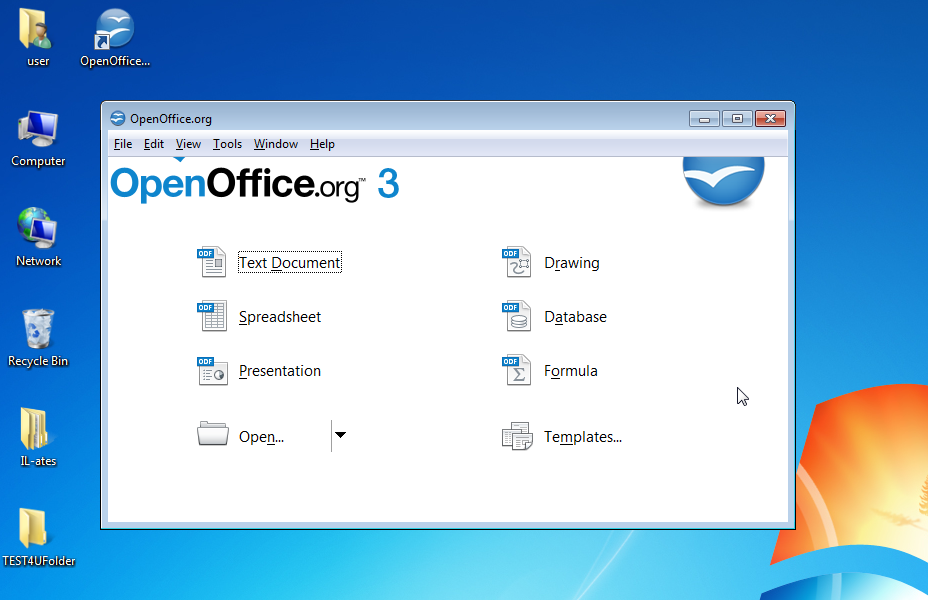
Task: Click the OpenOffice.org 3 logo banner
Action: coord(254,184)
